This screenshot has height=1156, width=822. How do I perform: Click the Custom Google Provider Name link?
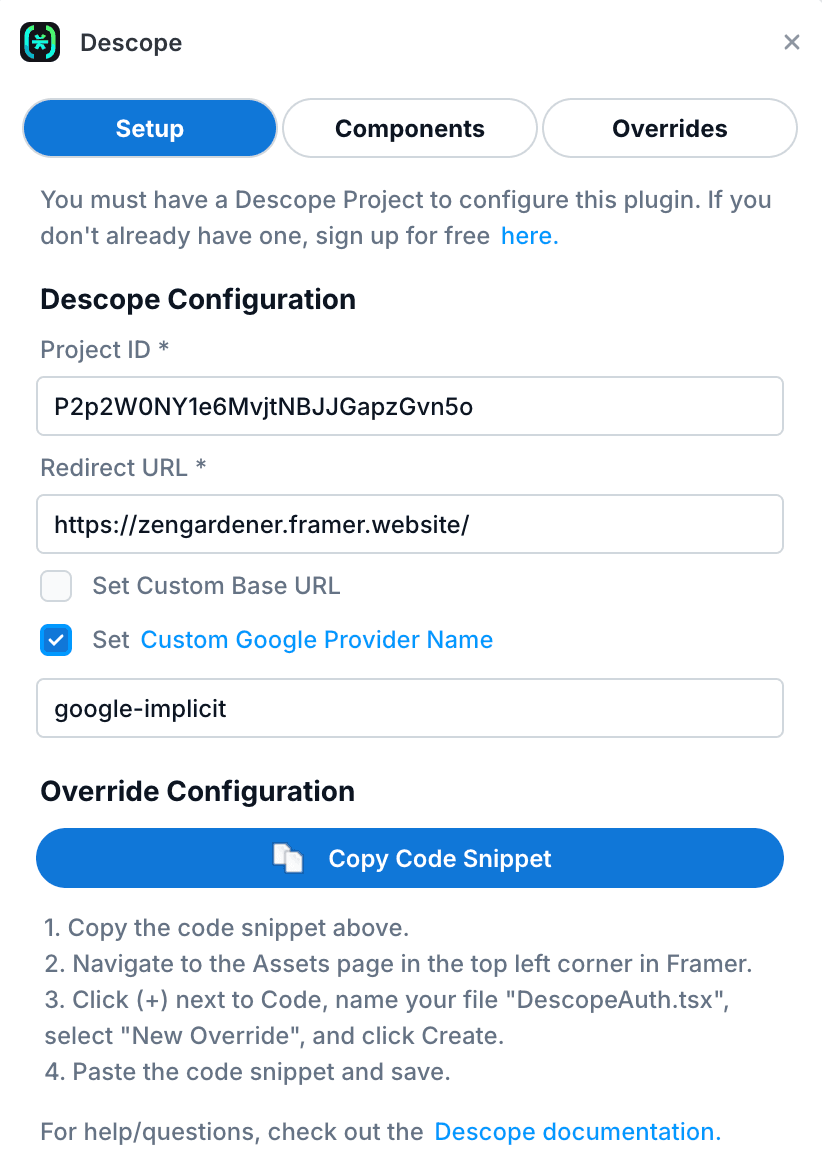[316, 639]
